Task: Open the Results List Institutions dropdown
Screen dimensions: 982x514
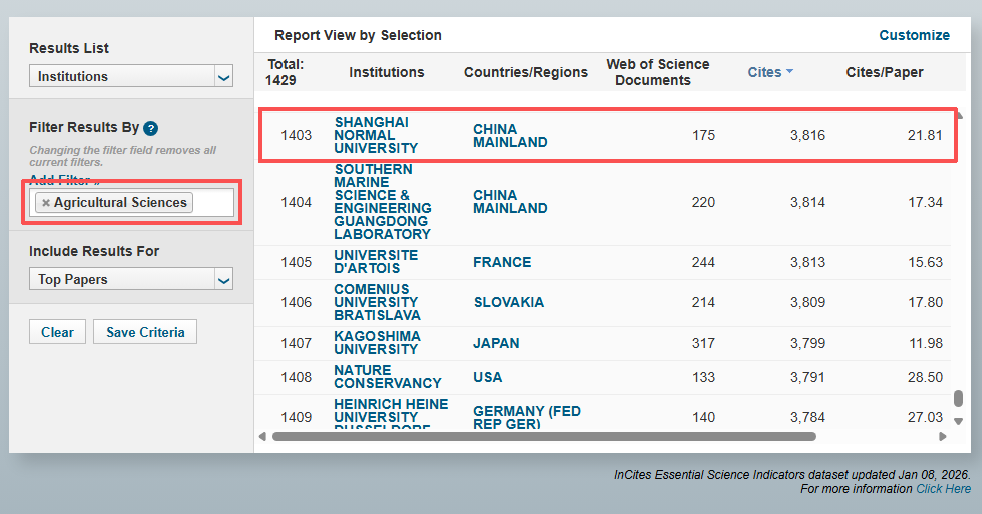Action: (x=131, y=76)
